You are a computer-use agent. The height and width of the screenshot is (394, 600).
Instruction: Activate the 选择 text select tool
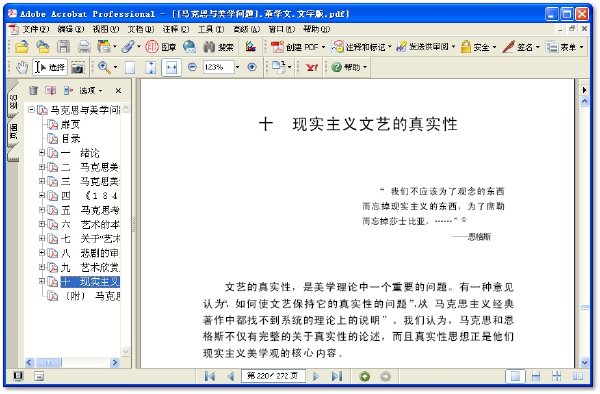(x=50, y=68)
